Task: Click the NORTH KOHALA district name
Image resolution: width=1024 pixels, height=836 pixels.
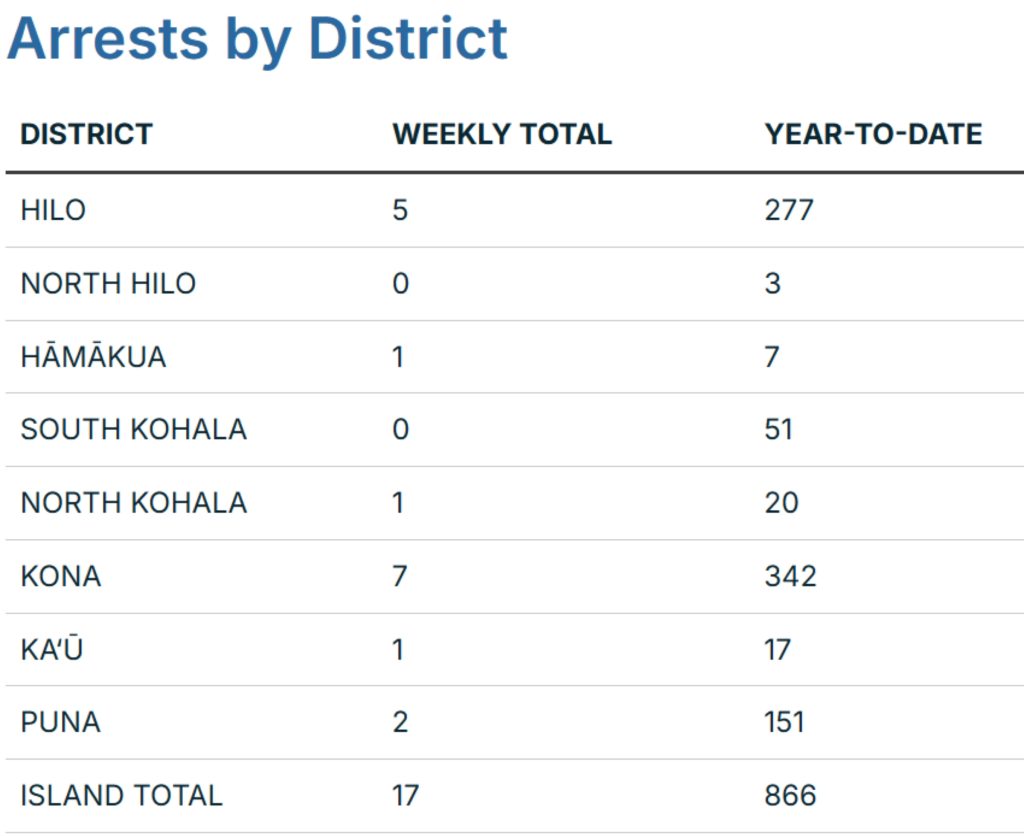Action: point(133,503)
